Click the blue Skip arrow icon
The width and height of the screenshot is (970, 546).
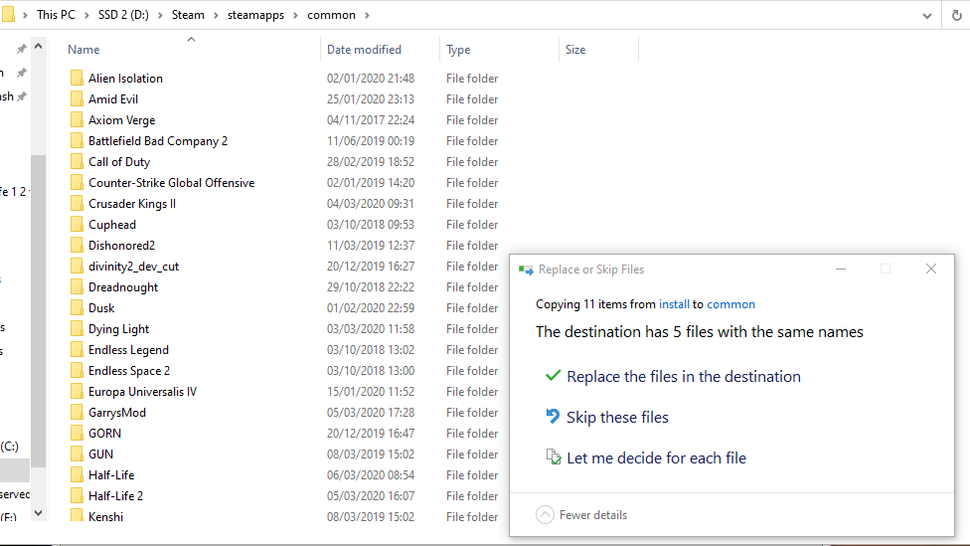552,417
